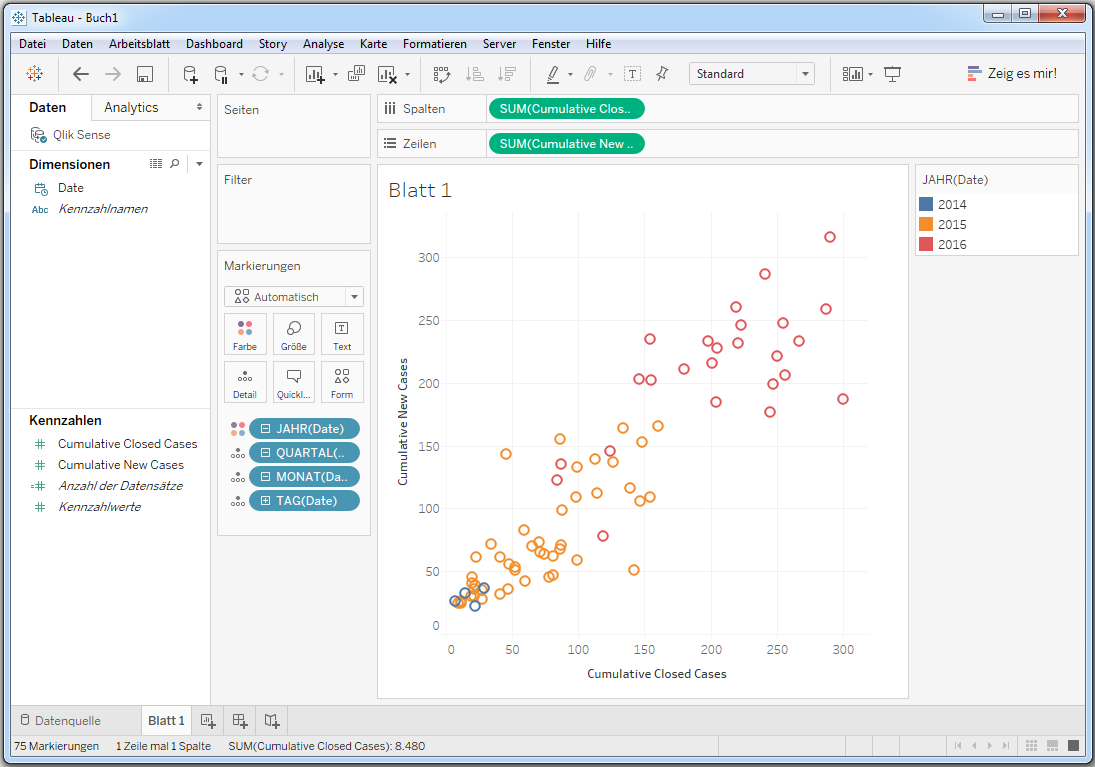This screenshot has height=767, width=1095.
Task: Click the add new data source icon
Action: [190, 74]
